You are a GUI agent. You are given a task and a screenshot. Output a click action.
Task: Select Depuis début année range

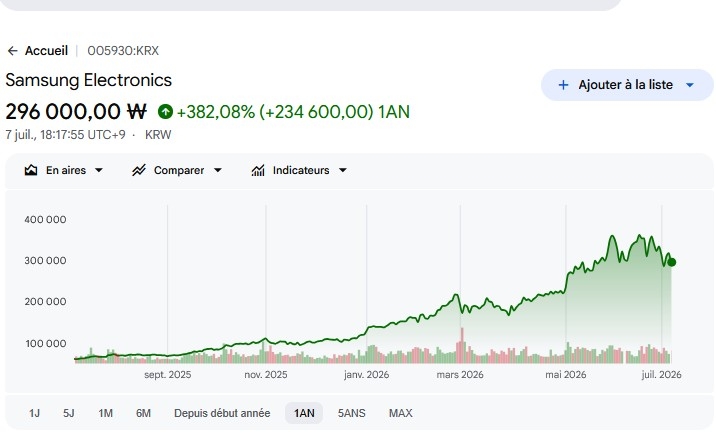click(x=222, y=413)
